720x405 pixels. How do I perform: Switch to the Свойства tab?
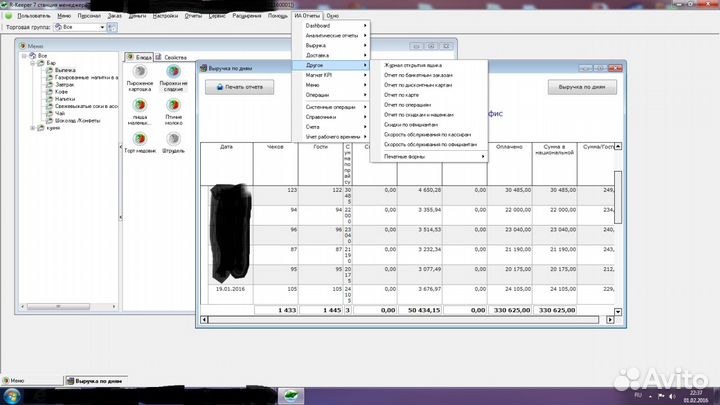pyautogui.click(x=173, y=57)
